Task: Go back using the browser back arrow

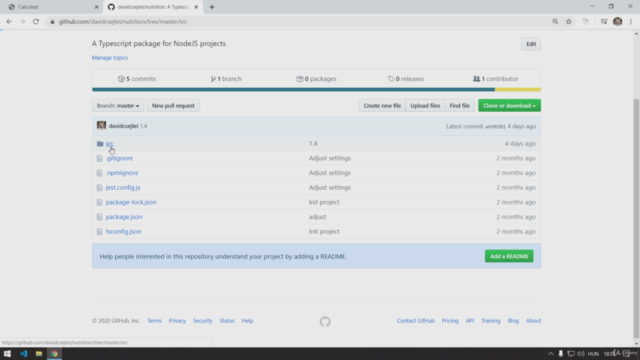Action: [x=9, y=22]
